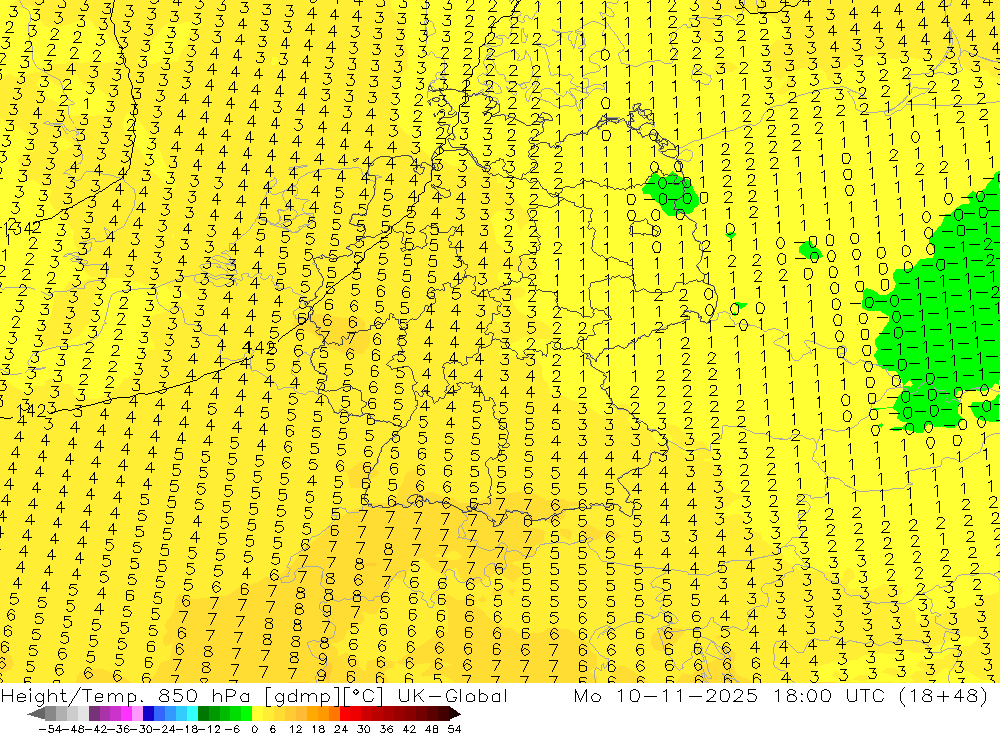The image size is (1000, 733).
Task: Click the '-54' legend scale value
Action: coord(51,729)
